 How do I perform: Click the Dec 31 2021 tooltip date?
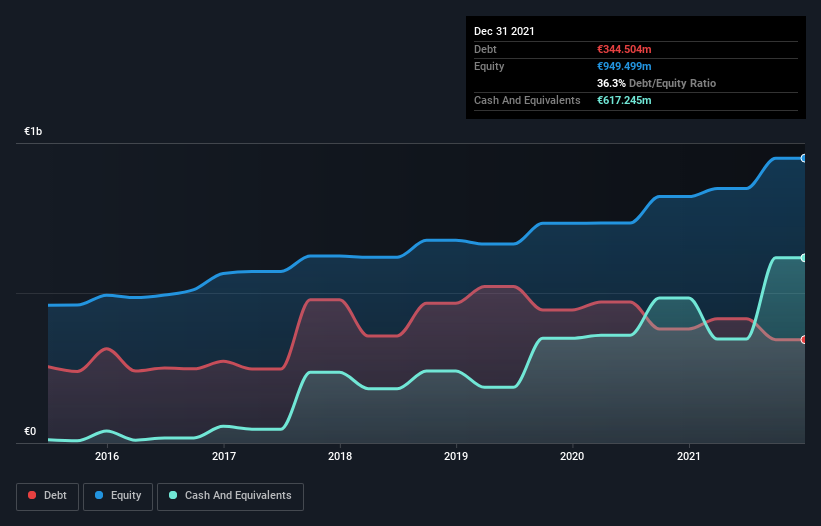[x=504, y=31]
